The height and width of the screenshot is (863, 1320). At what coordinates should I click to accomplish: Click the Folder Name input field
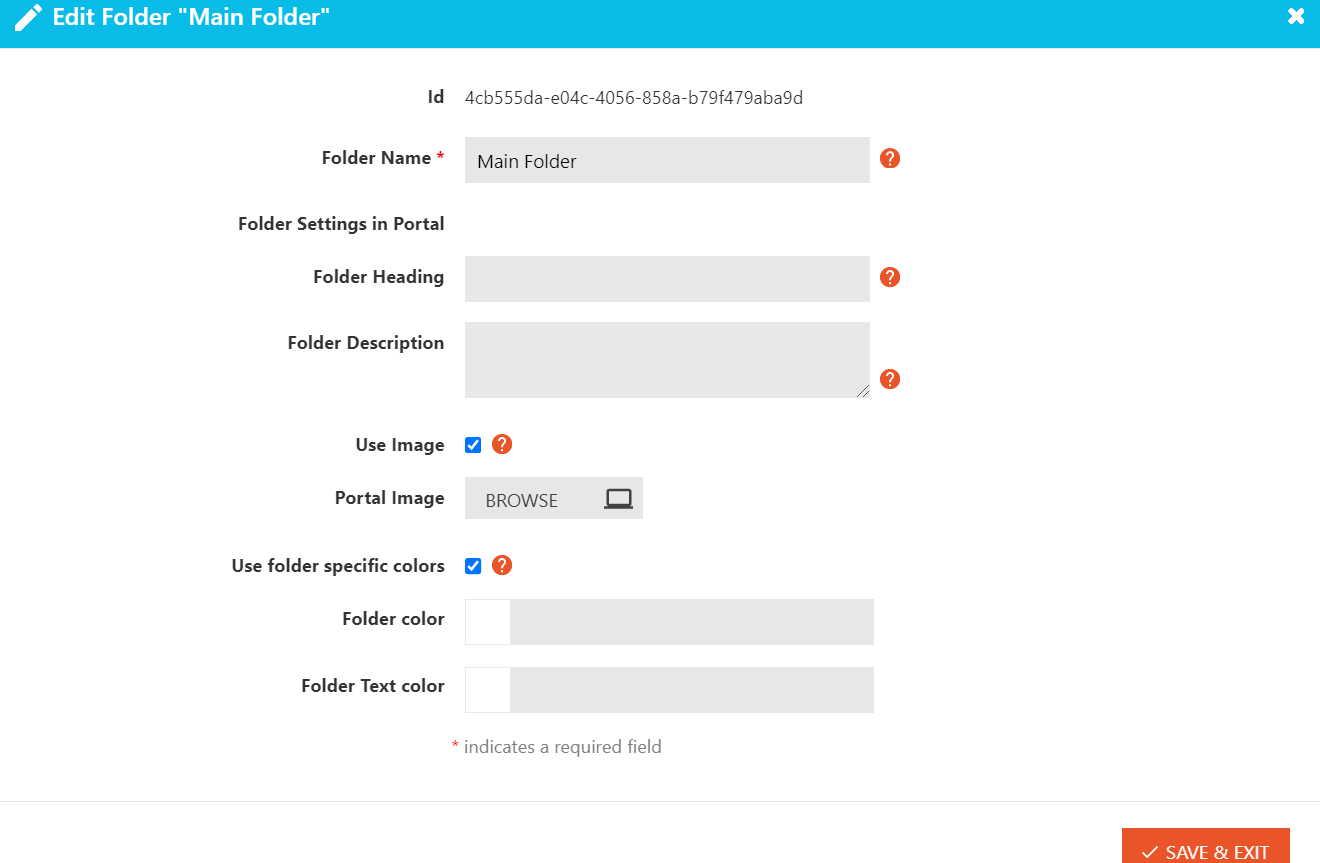pos(667,160)
